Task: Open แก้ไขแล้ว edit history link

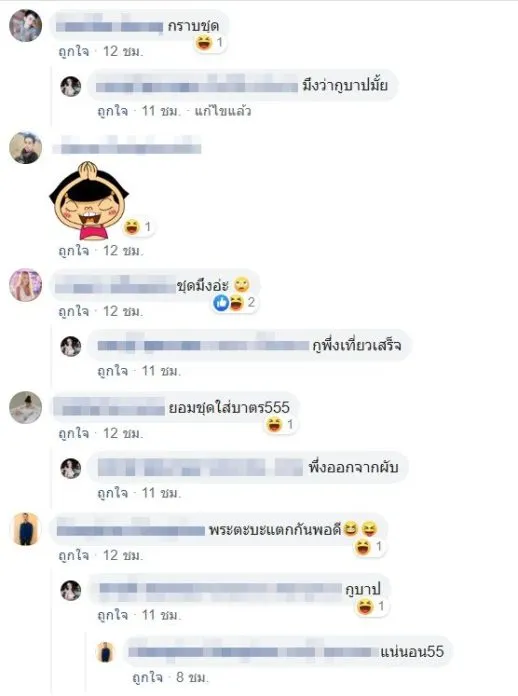Action: pyautogui.click(x=223, y=111)
